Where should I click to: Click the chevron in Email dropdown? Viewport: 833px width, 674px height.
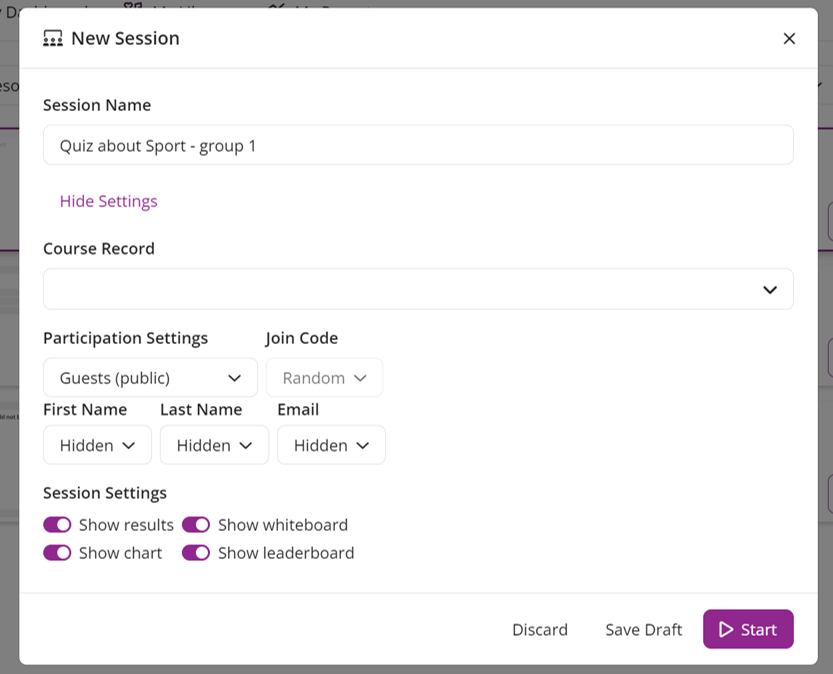coord(363,445)
